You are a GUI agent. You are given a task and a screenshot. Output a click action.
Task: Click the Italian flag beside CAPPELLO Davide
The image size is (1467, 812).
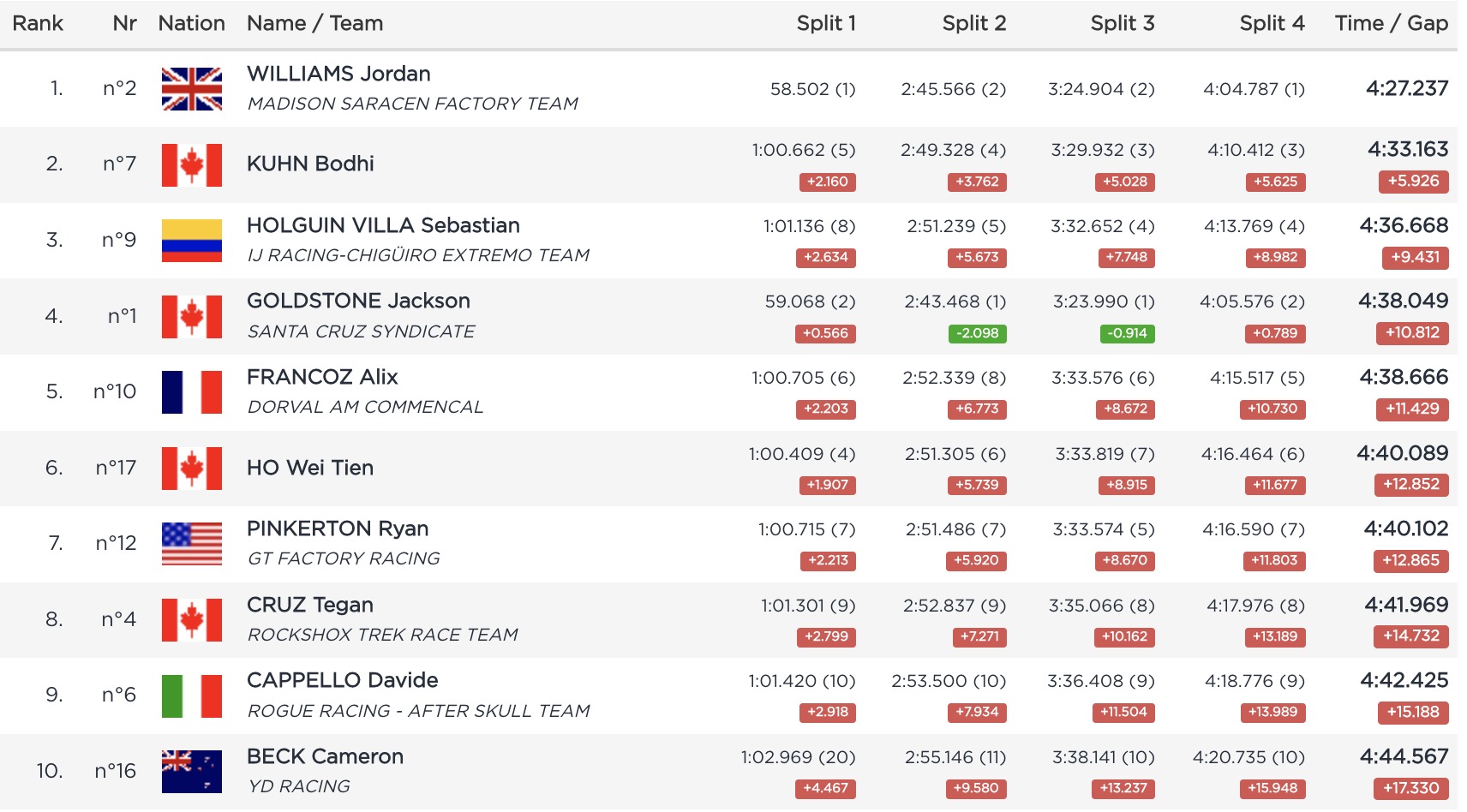(192, 696)
